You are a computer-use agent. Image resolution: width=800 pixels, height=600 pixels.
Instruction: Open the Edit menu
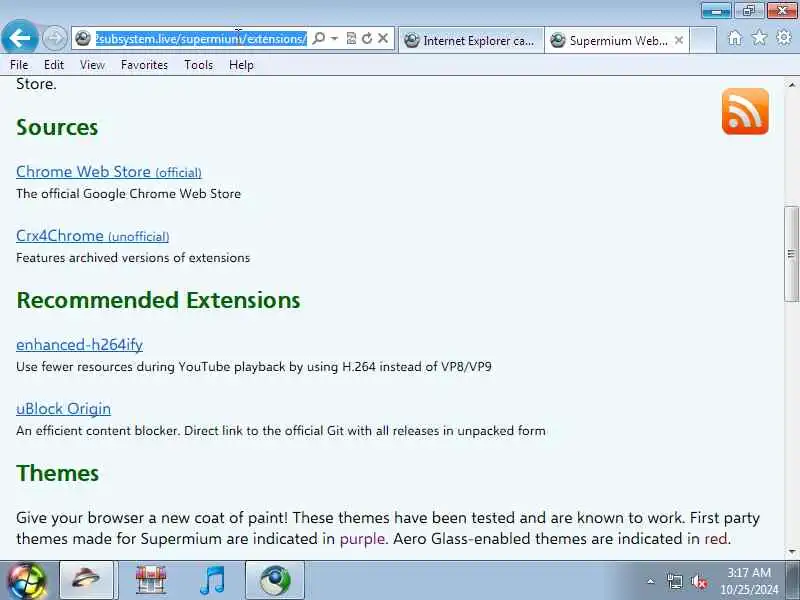click(54, 65)
